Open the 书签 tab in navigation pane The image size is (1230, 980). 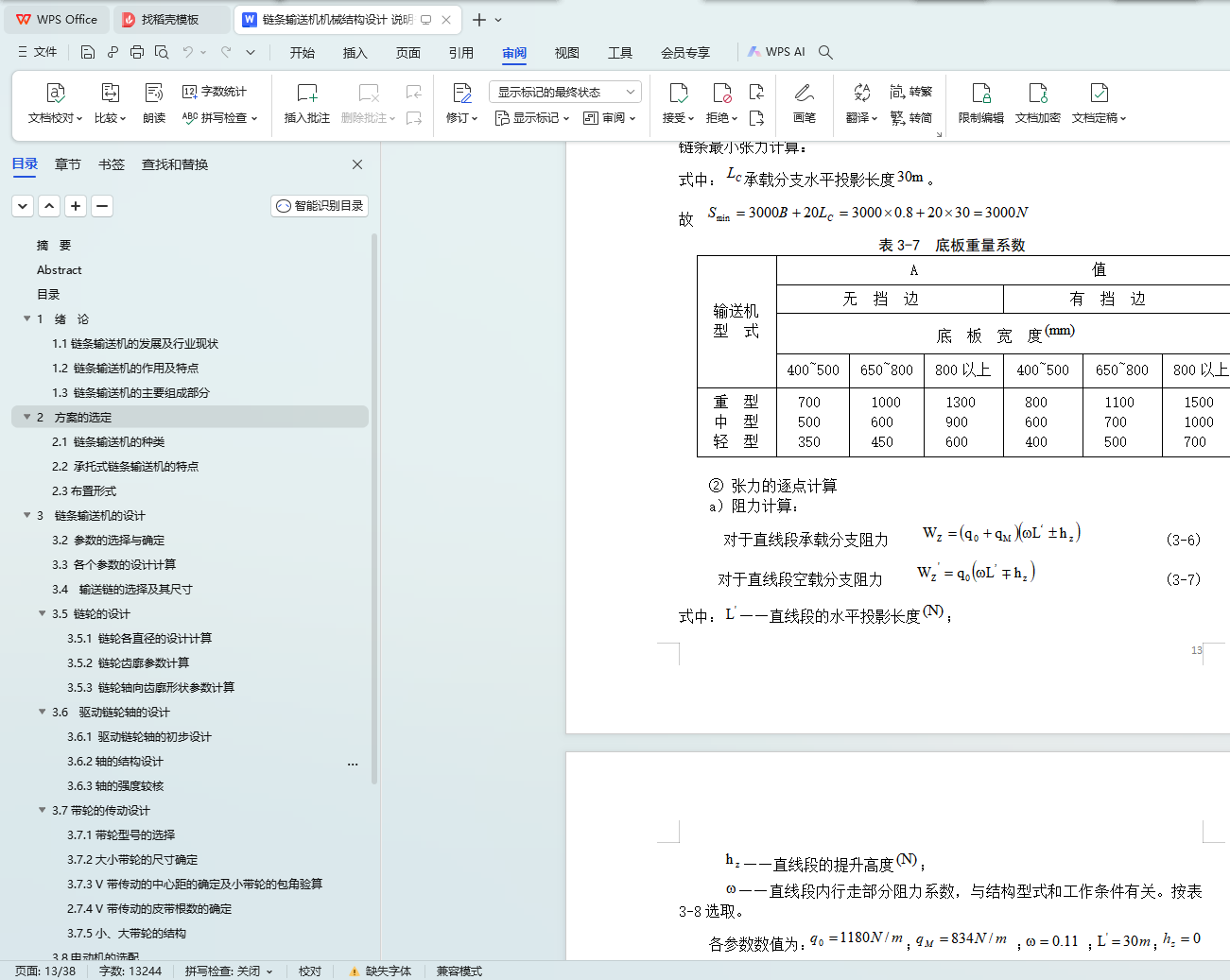click(112, 164)
